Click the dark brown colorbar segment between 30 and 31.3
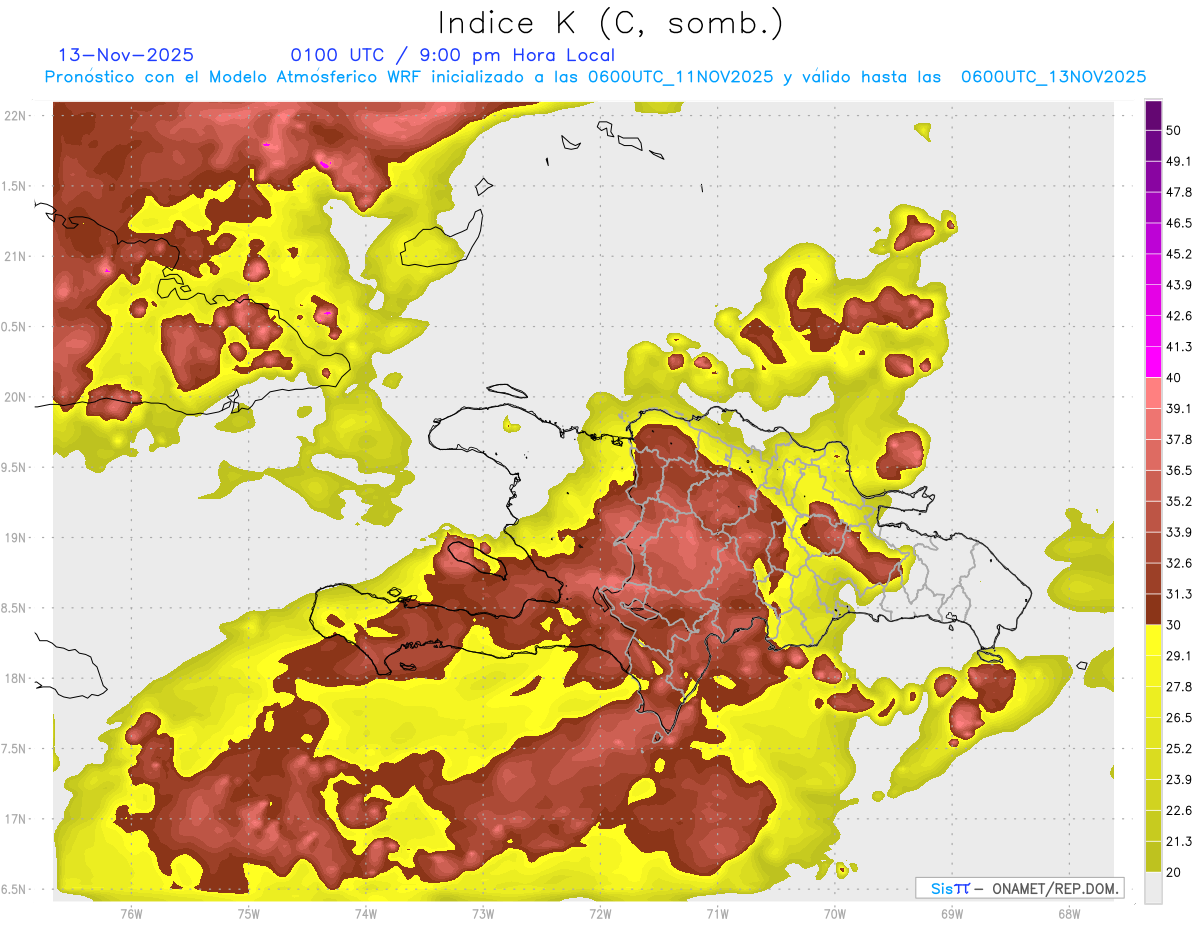1200x927 pixels. tap(1154, 609)
